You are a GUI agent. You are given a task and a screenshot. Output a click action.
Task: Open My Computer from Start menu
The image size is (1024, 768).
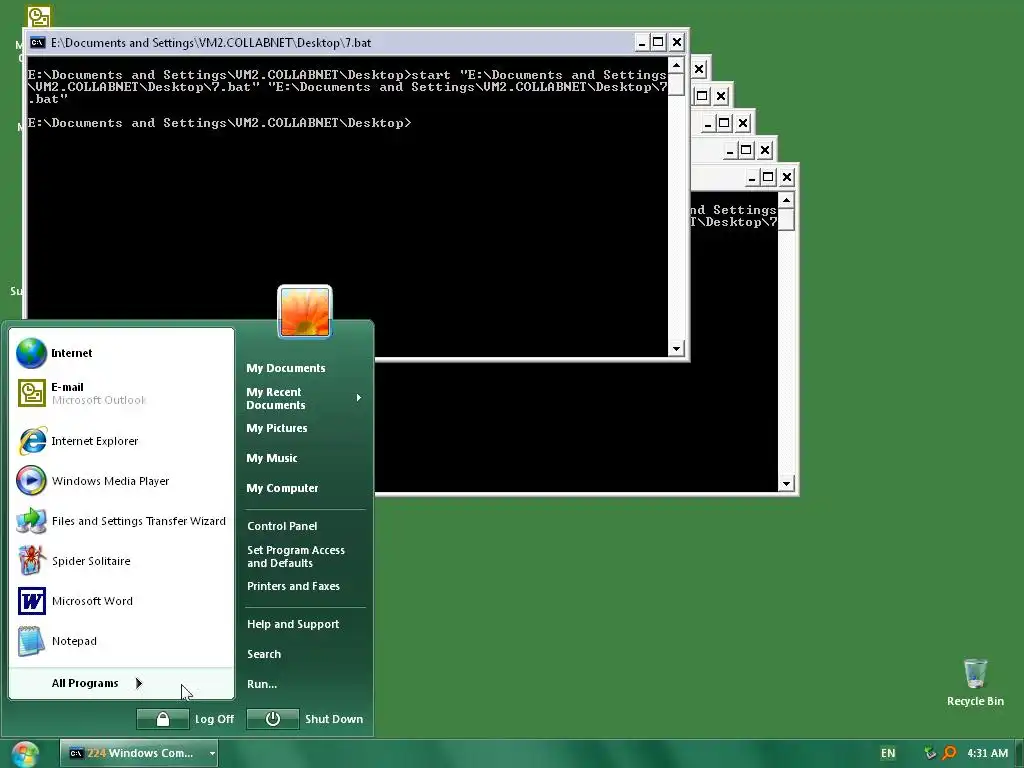[282, 488]
